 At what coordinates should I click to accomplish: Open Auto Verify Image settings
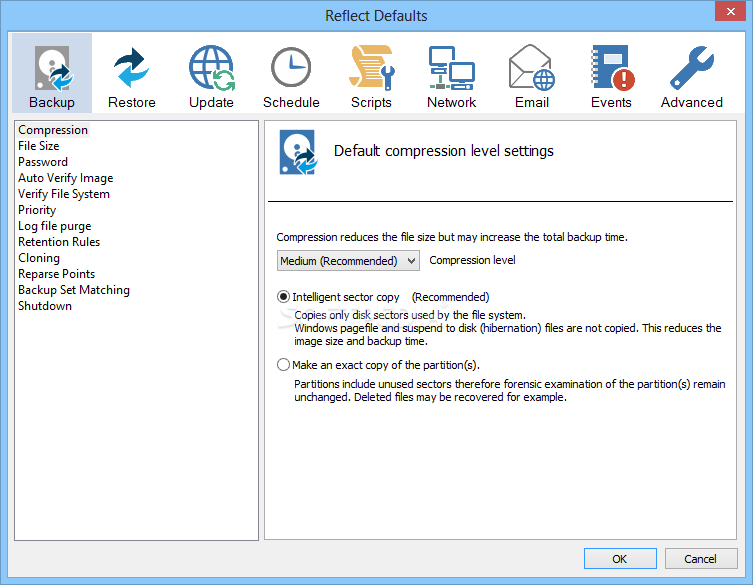(x=66, y=178)
